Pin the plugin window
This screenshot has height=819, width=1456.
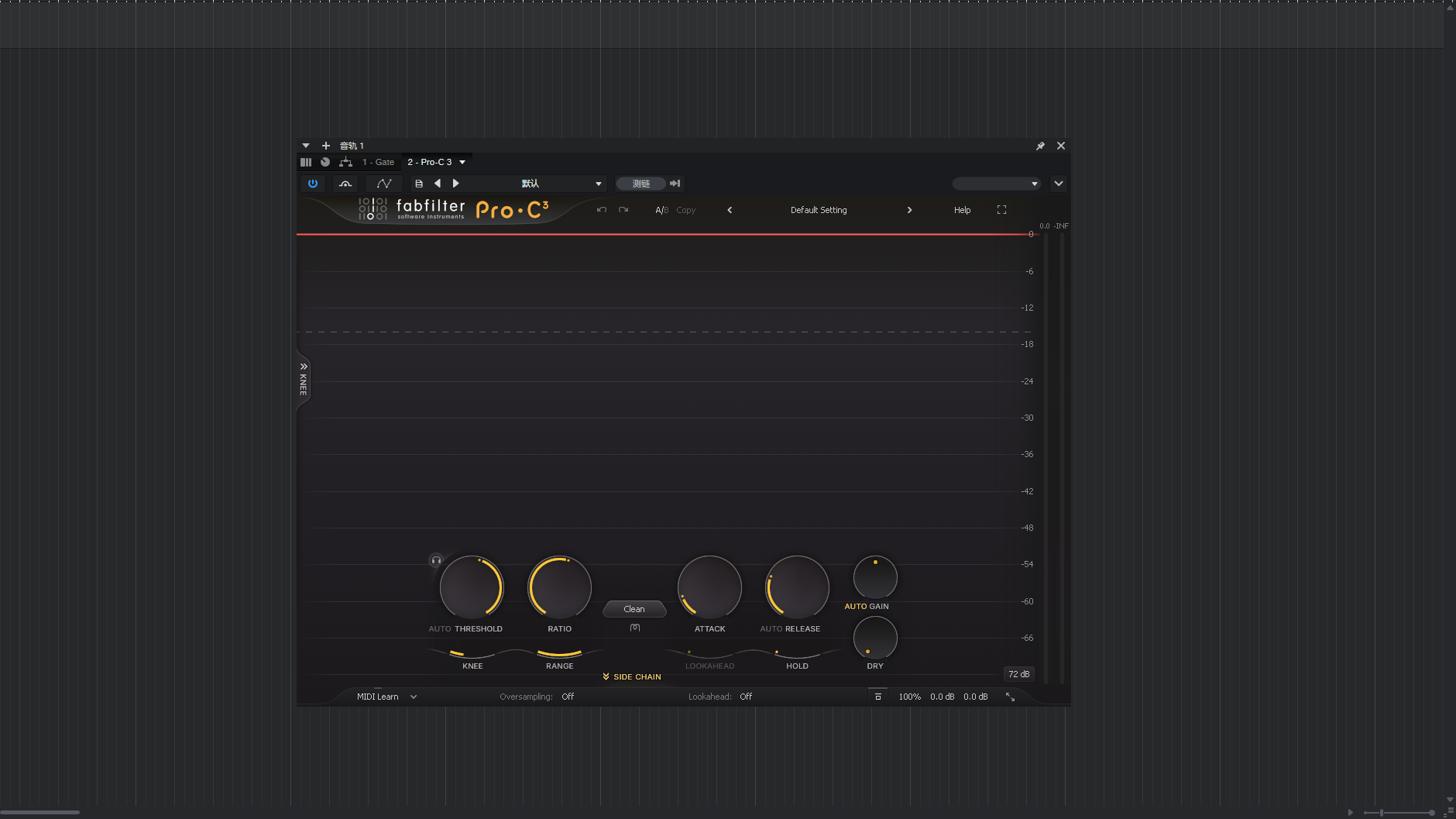(x=1041, y=146)
